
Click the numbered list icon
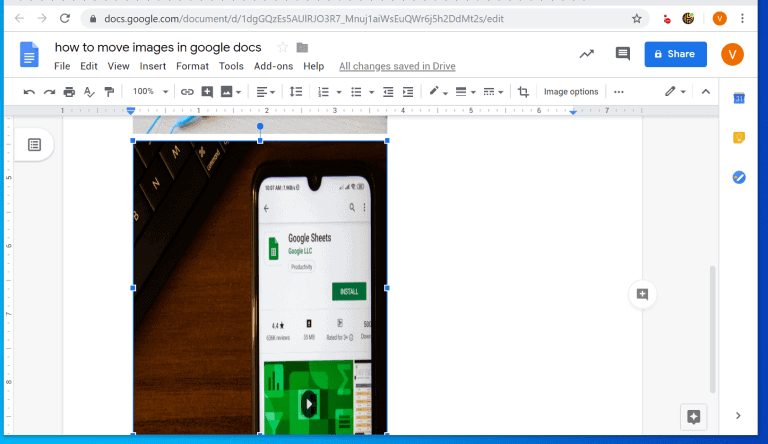coord(323,92)
